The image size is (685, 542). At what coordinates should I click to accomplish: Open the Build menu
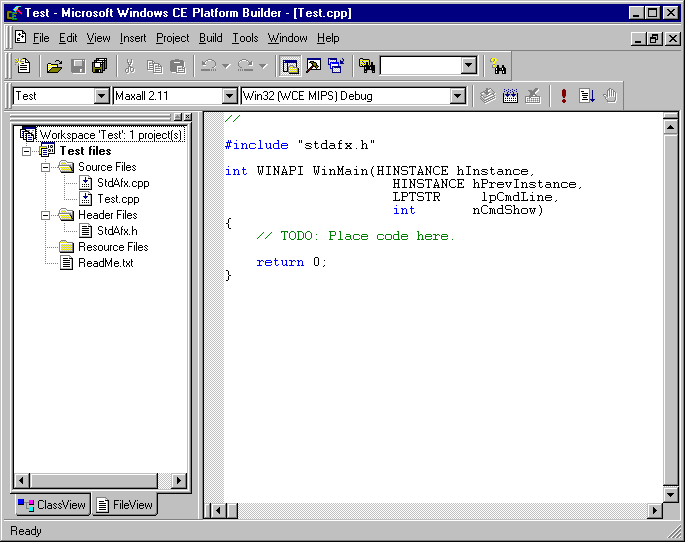(211, 38)
